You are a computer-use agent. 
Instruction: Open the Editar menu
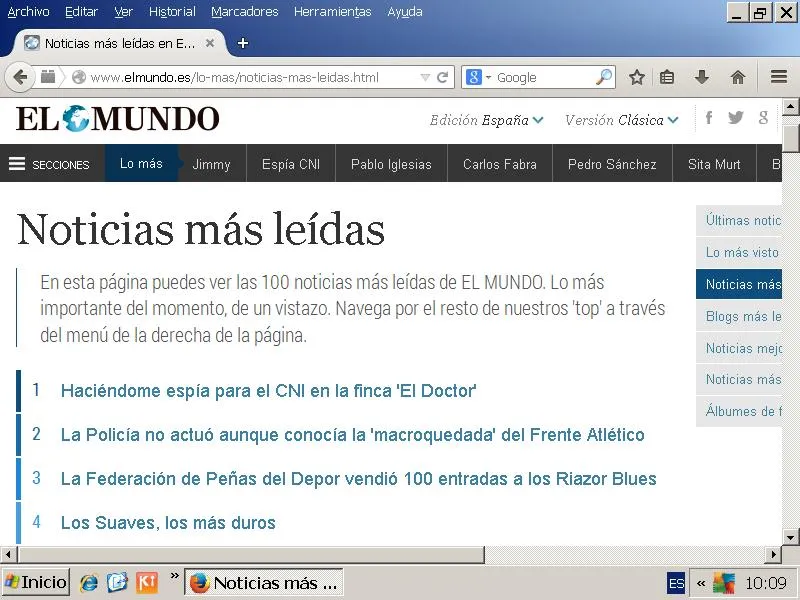tap(82, 11)
